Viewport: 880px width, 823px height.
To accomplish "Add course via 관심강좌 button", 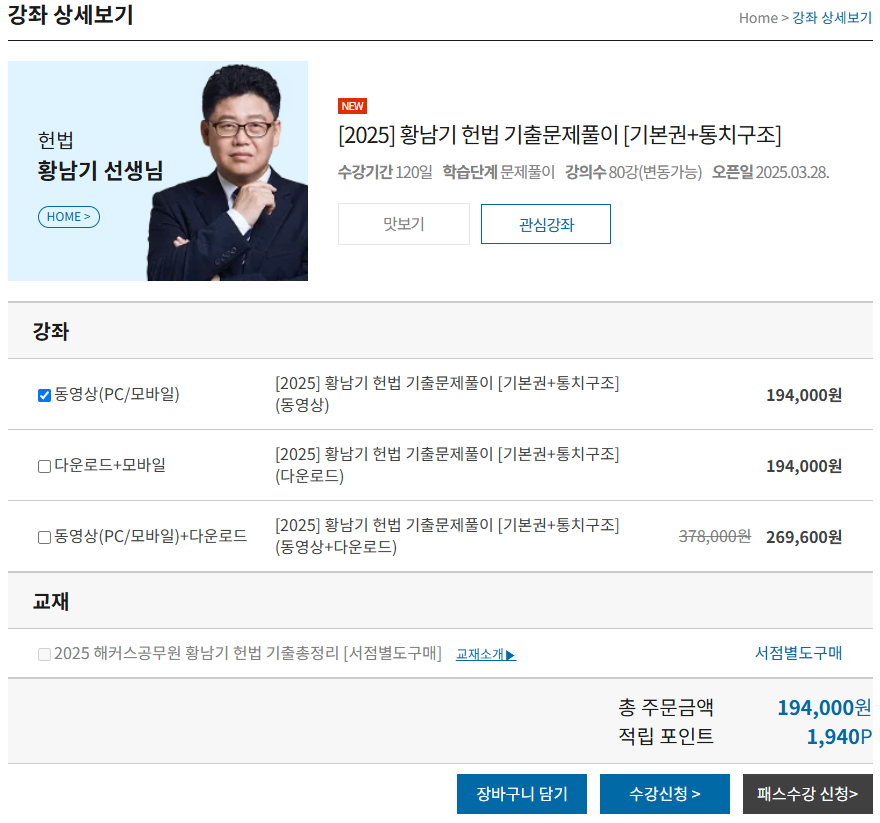I will pyautogui.click(x=546, y=225).
